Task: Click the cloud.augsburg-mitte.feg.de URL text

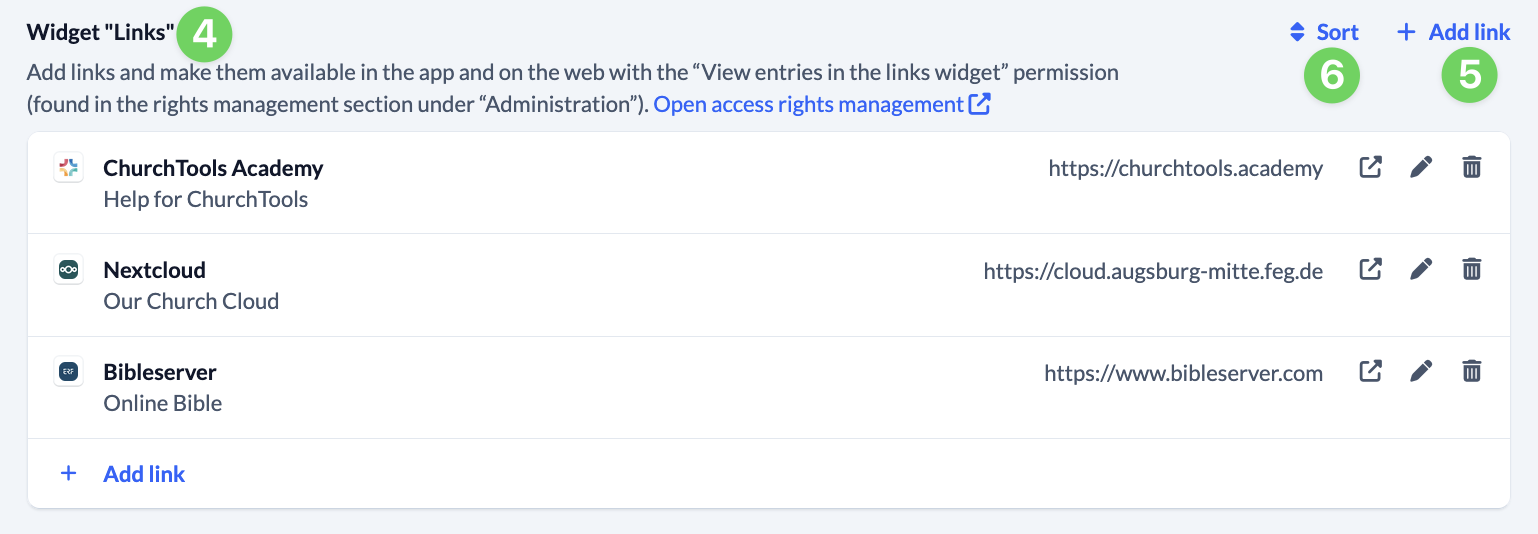Action: coord(1153,271)
